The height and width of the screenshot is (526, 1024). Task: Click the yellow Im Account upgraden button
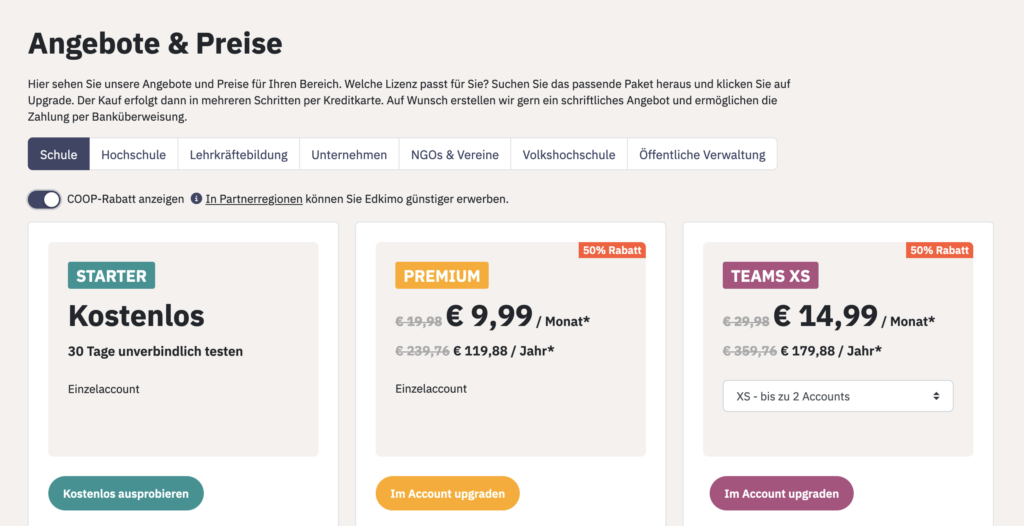click(x=447, y=493)
